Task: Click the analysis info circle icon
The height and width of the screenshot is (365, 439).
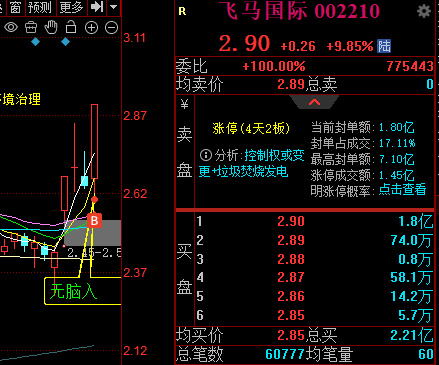Action: point(206,155)
